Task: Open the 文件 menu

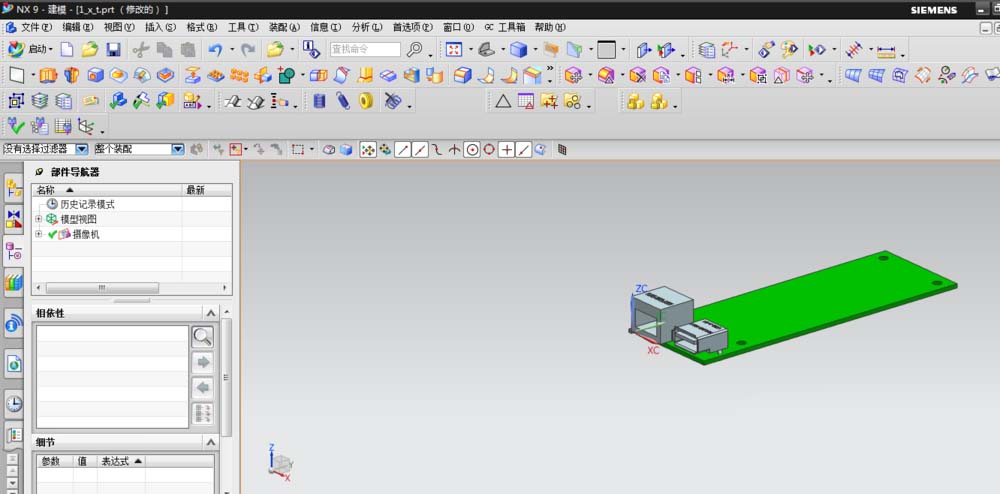Action: 36,27
